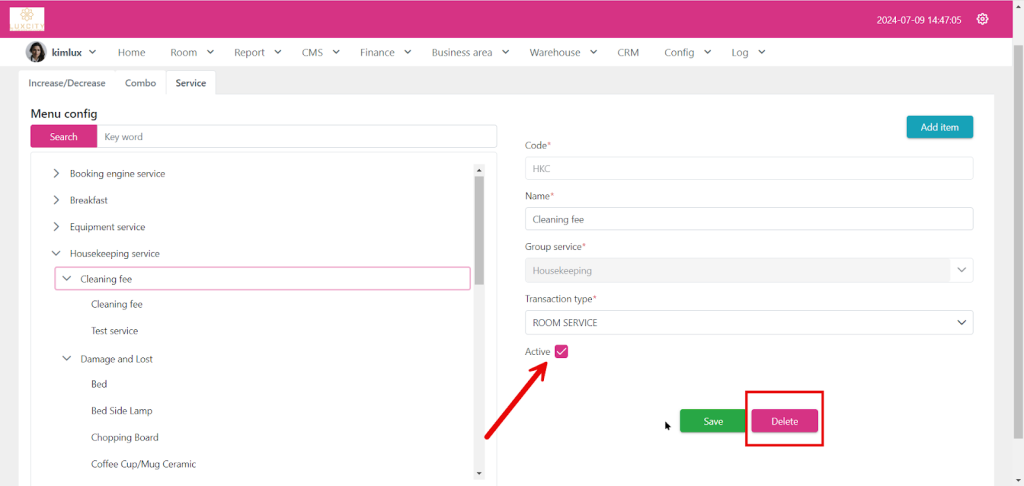
Task: Click the pink Delete button
Action: [x=785, y=421]
